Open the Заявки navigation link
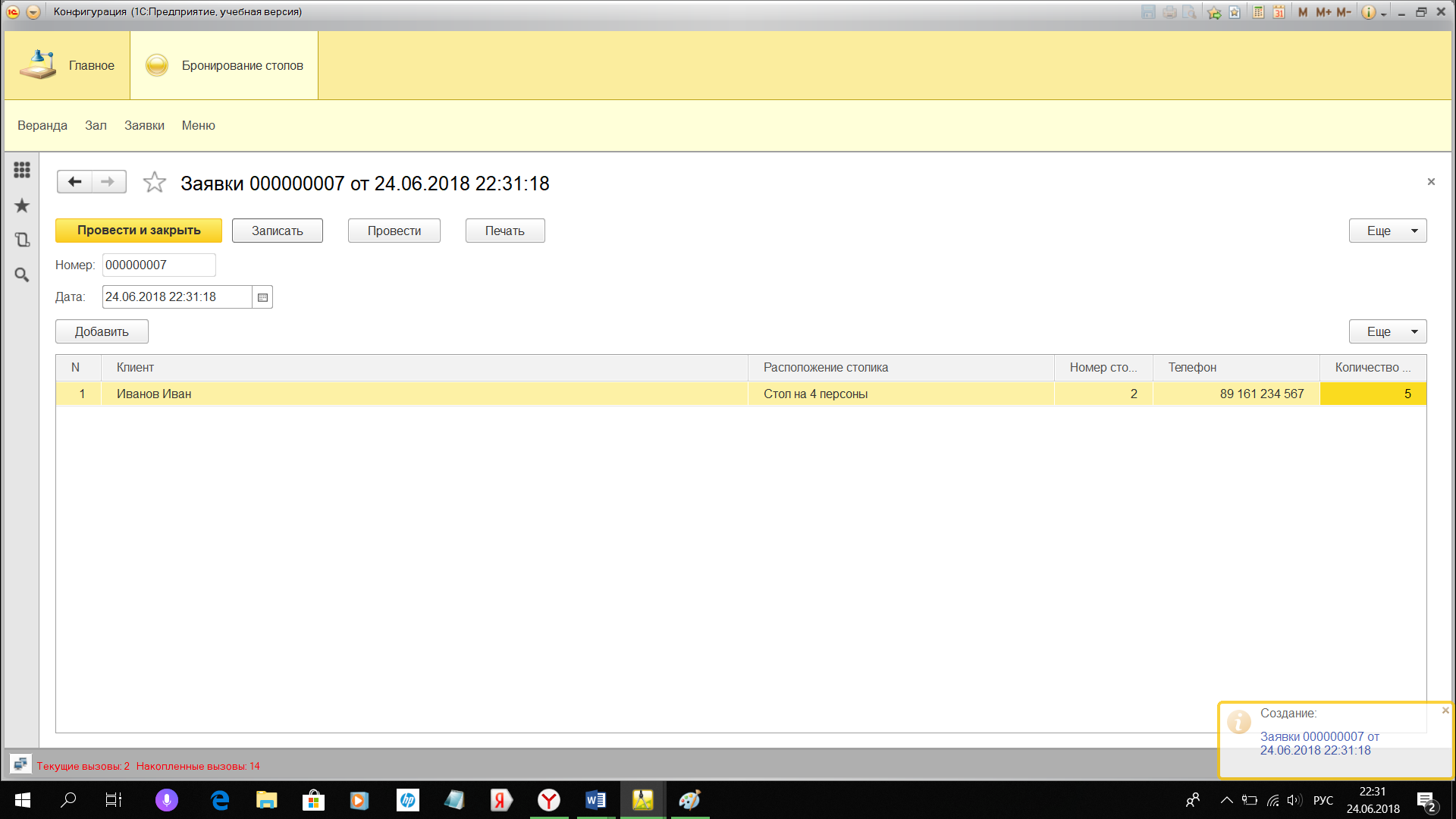Screen dimensions: 1456x819 coord(144,126)
